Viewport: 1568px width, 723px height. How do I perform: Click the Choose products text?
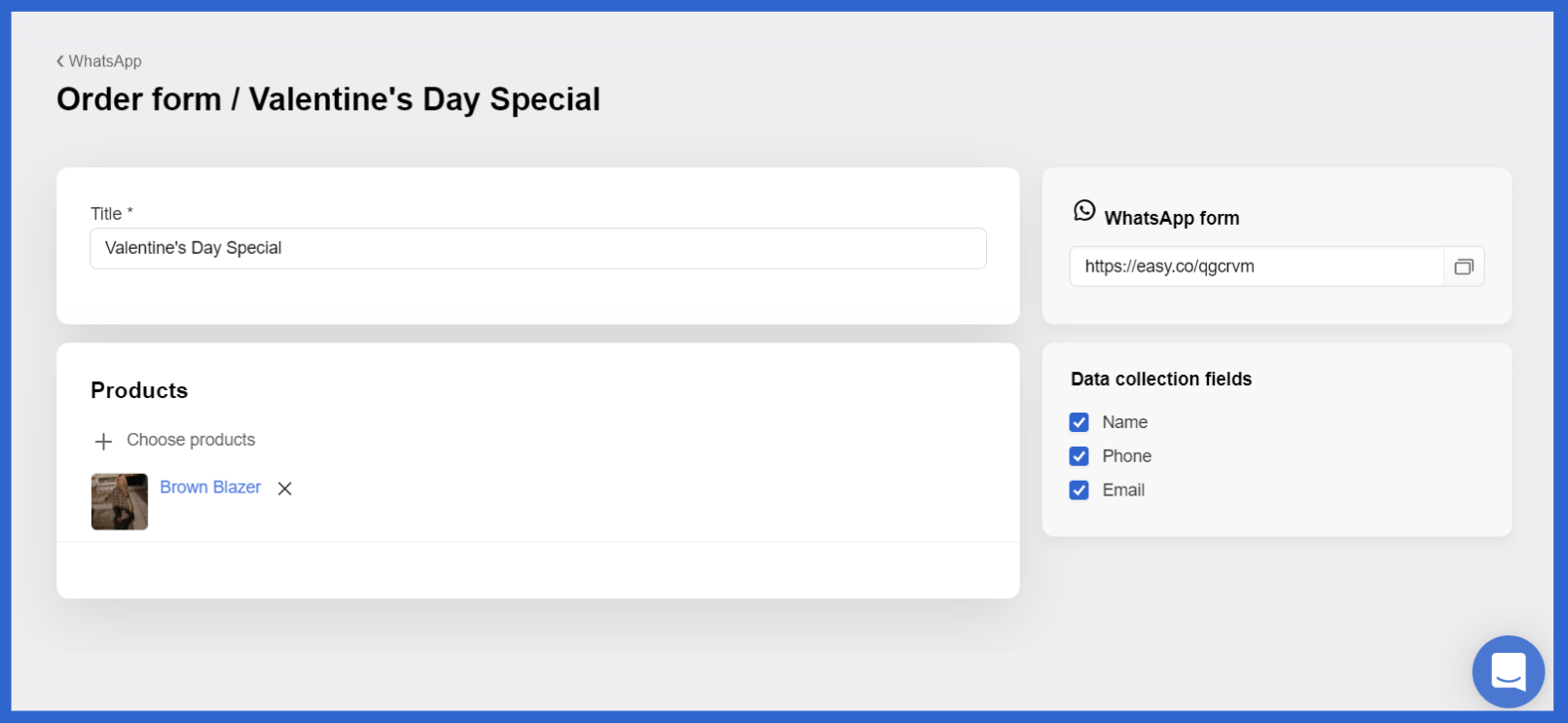[x=191, y=440]
